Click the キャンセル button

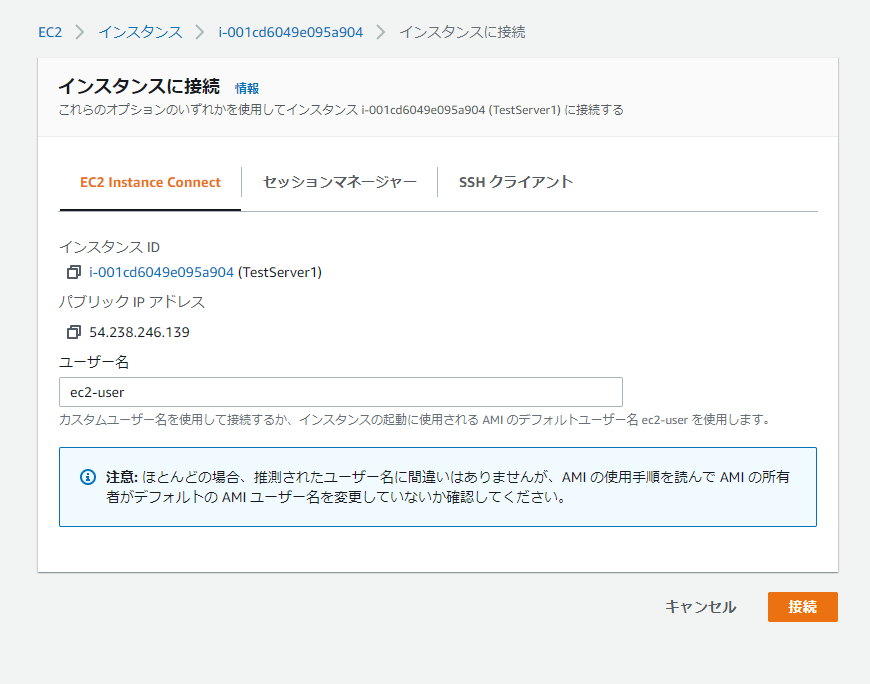tap(700, 607)
